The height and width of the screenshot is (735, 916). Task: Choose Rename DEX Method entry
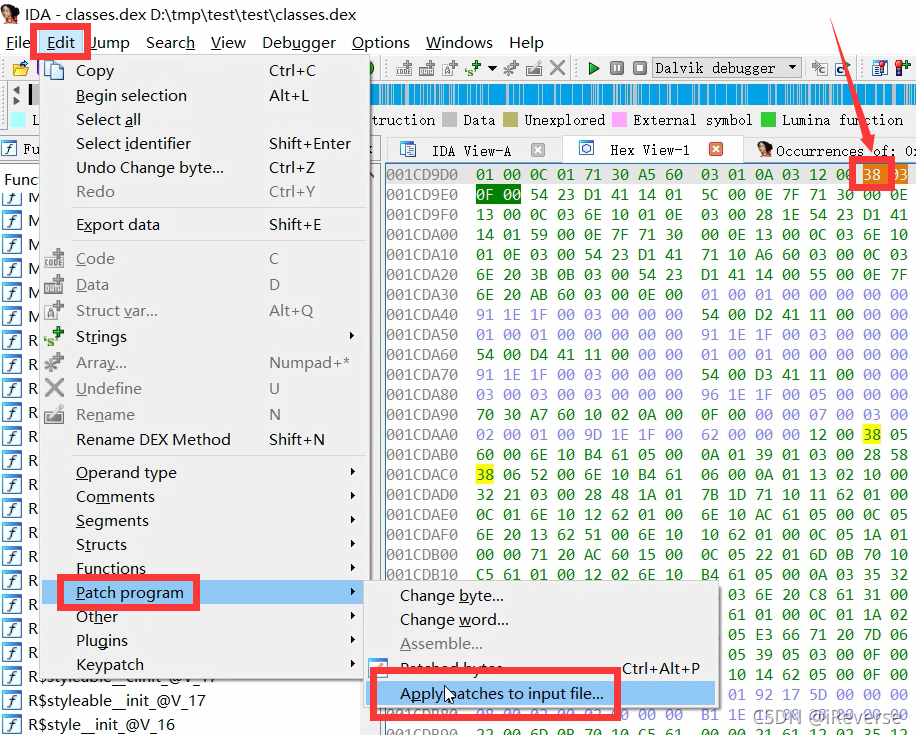point(204,439)
